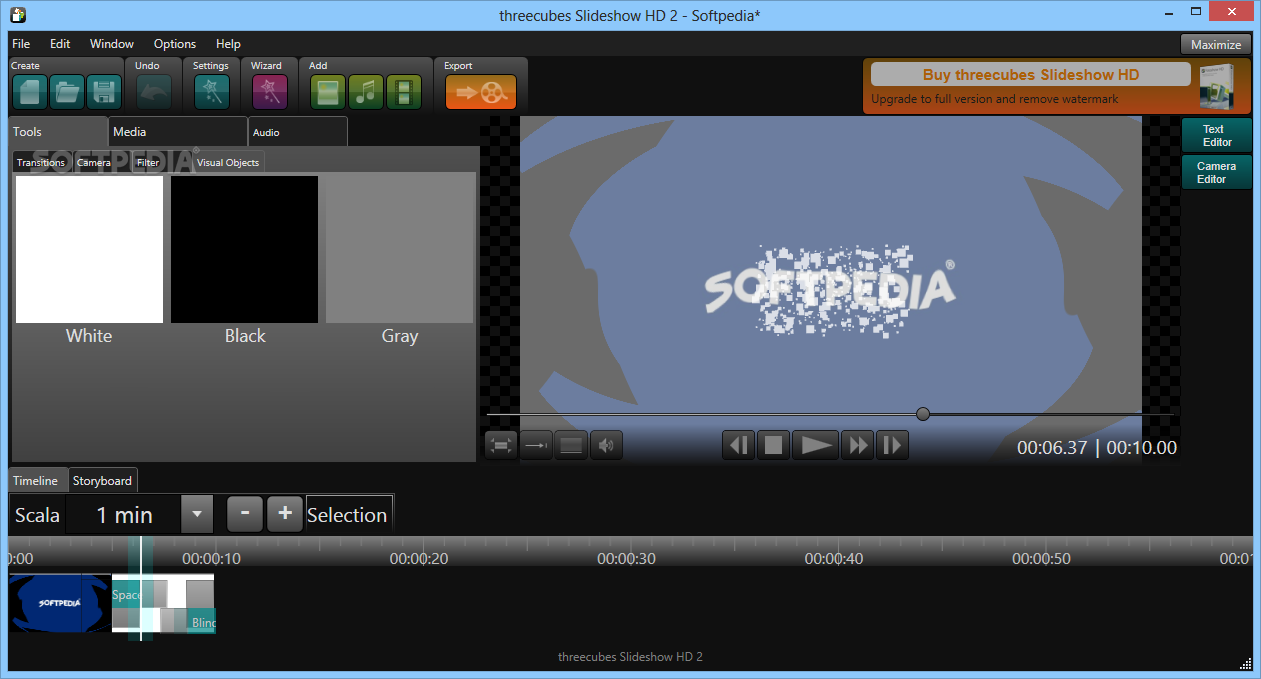Switch to the Storyboard tab

click(102, 481)
